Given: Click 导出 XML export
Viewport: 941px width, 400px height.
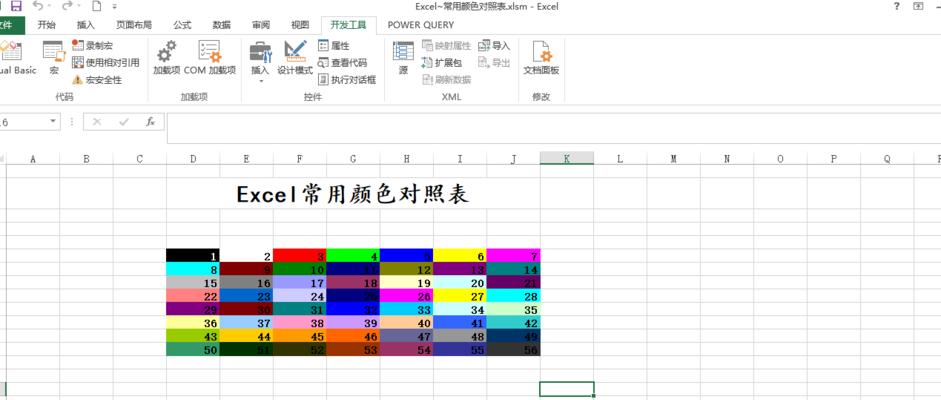Looking at the screenshot, I should point(494,62).
